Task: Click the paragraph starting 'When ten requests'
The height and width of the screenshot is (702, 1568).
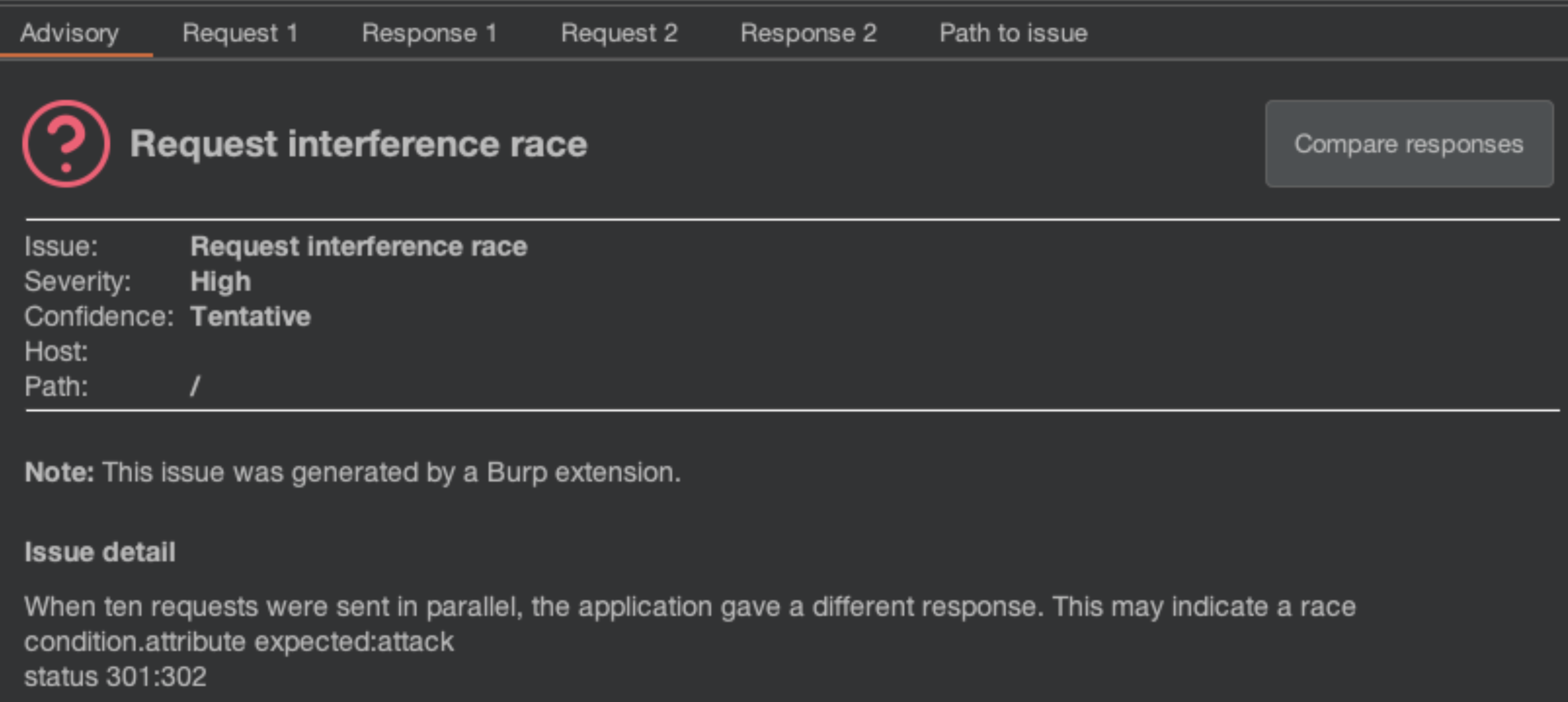Action: tap(690, 607)
